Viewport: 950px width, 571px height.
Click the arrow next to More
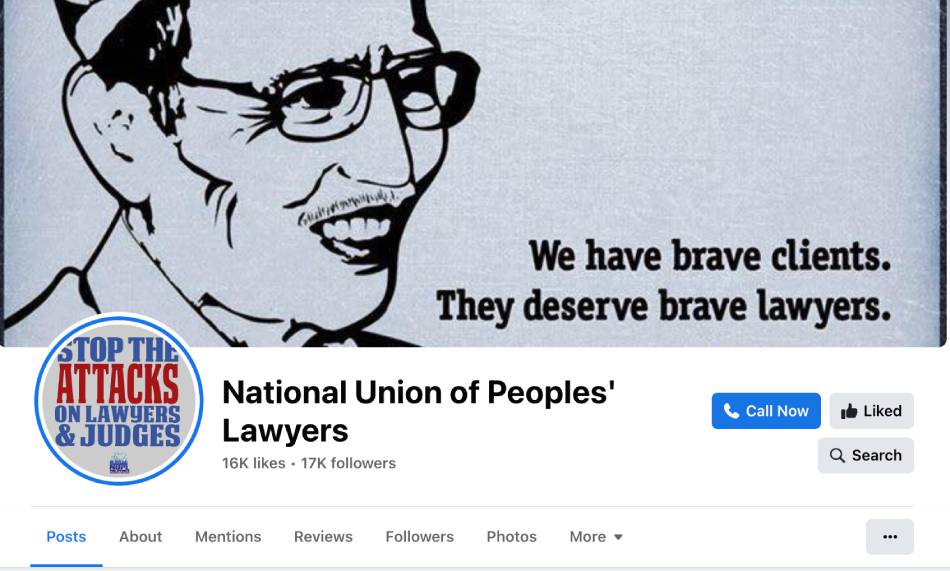tap(618, 537)
